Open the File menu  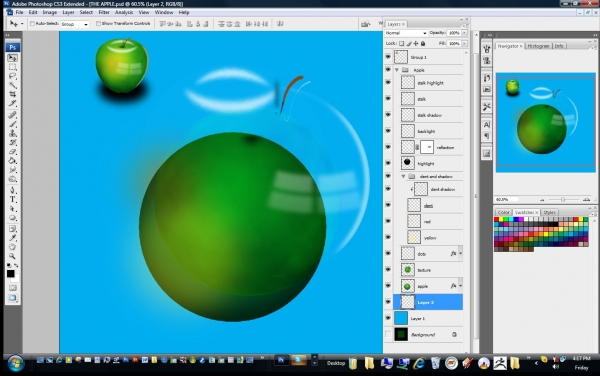tap(19, 12)
